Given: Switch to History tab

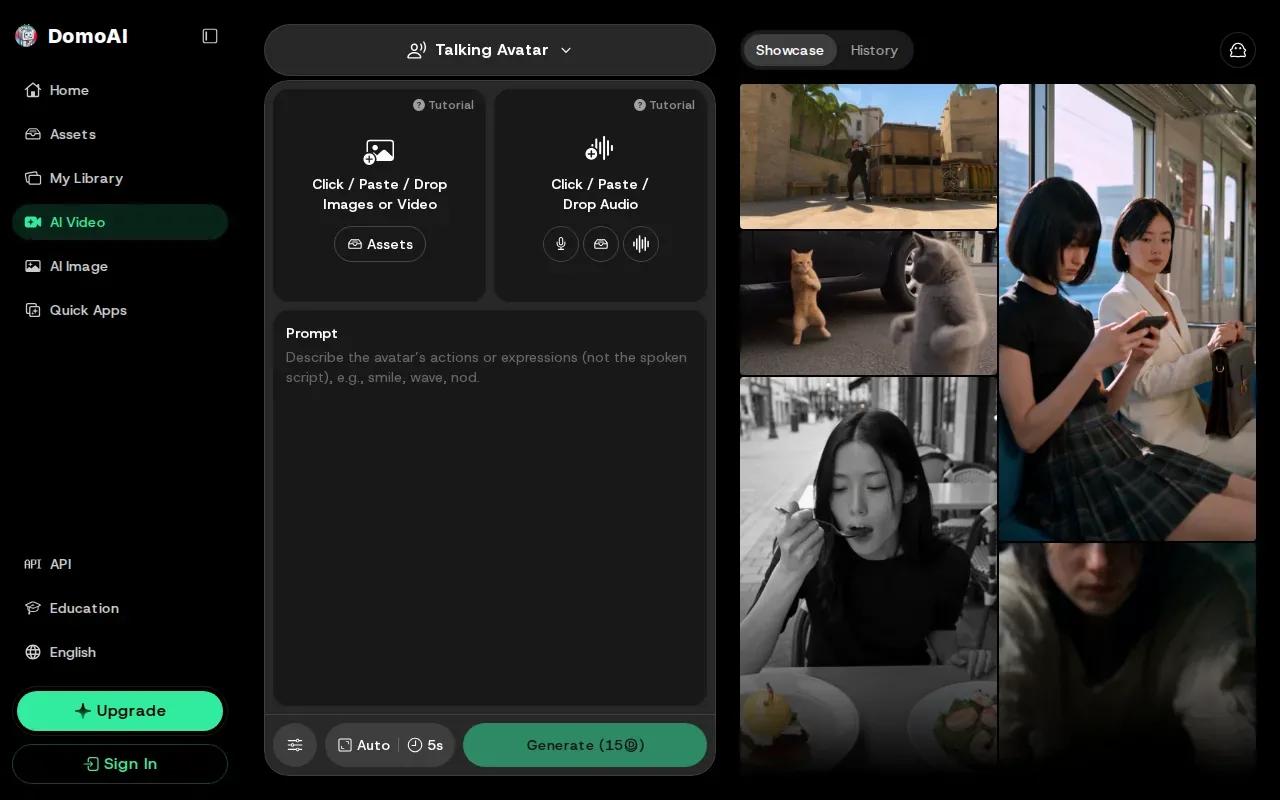Looking at the screenshot, I should (x=874, y=50).
